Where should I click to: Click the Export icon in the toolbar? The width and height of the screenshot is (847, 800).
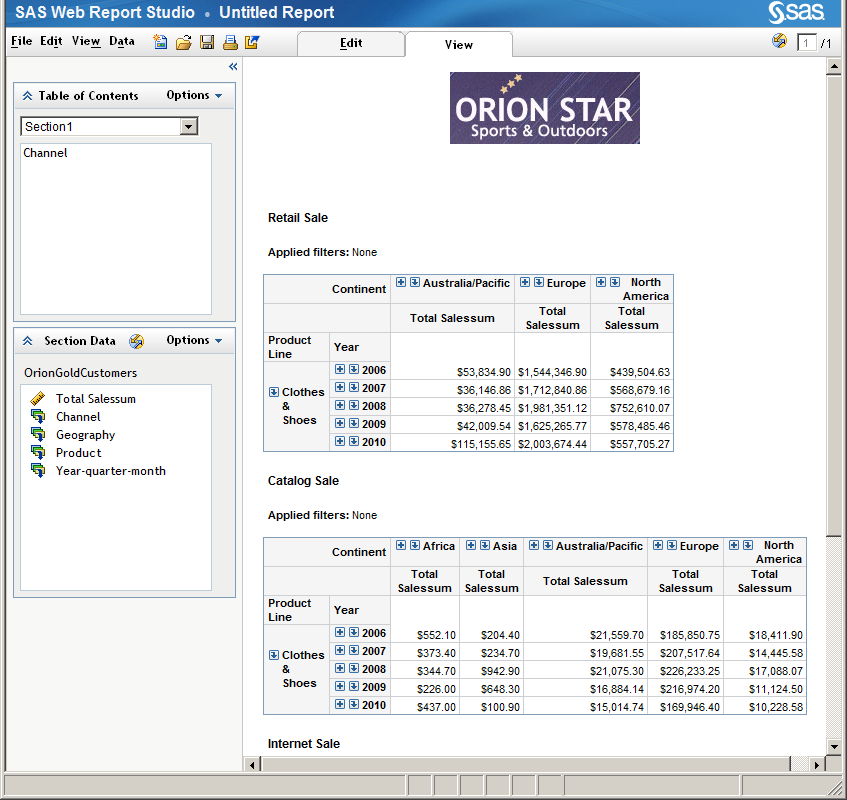[x=252, y=42]
